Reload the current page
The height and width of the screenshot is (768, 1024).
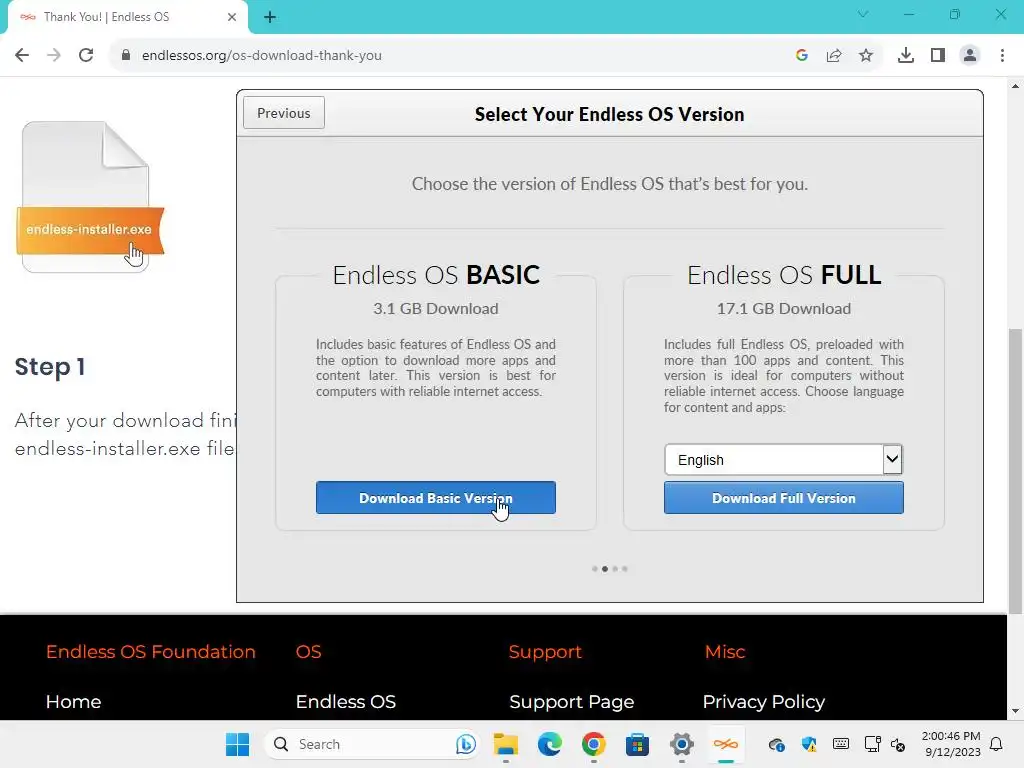click(86, 56)
